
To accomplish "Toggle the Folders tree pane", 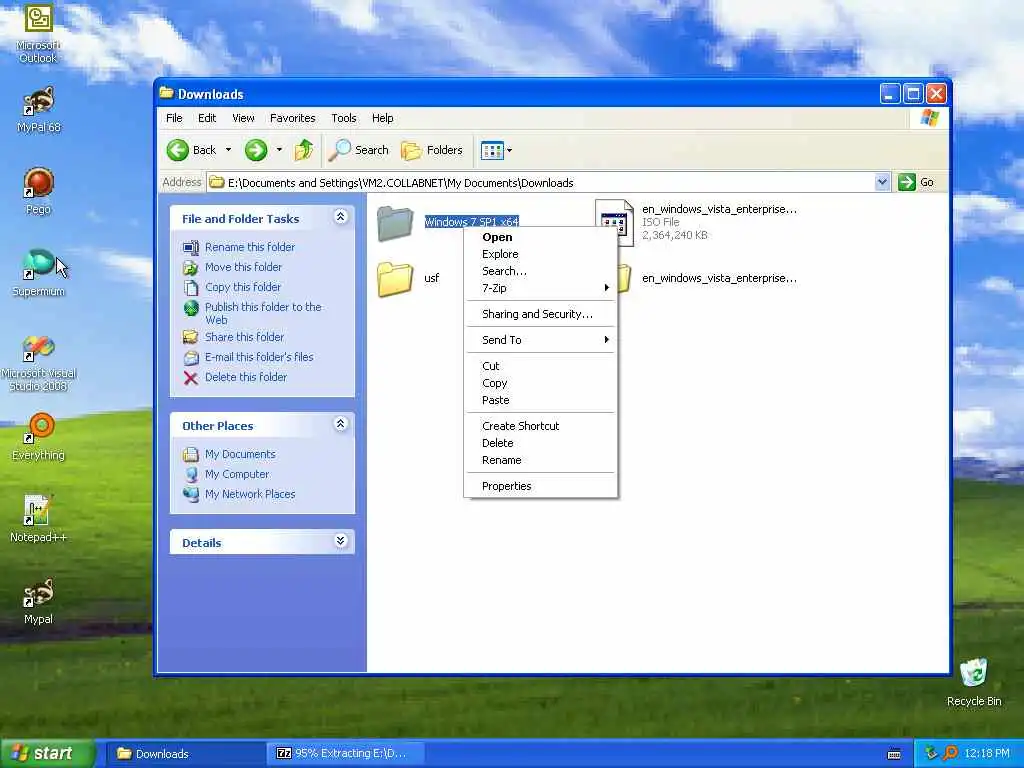I will 432,150.
